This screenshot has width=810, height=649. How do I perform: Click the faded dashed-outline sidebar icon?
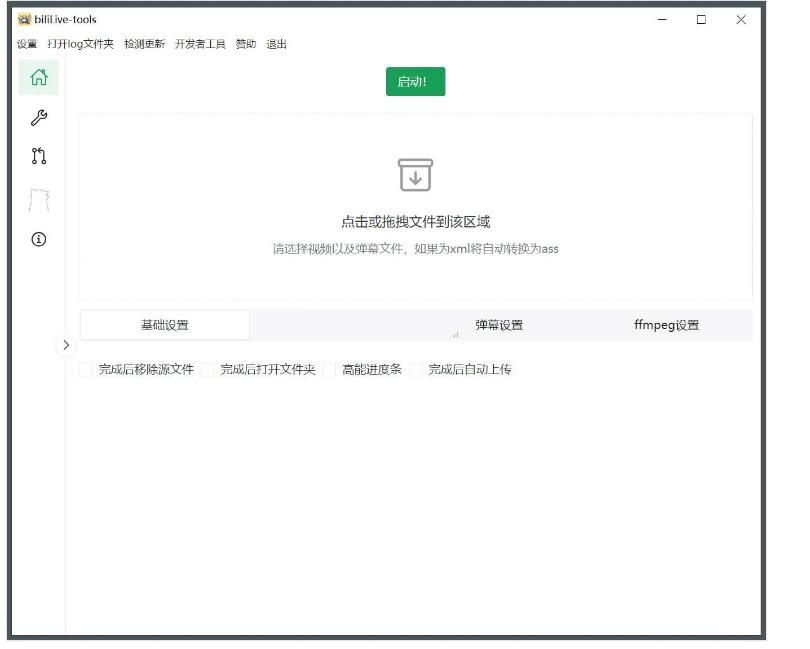[x=39, y=199]
